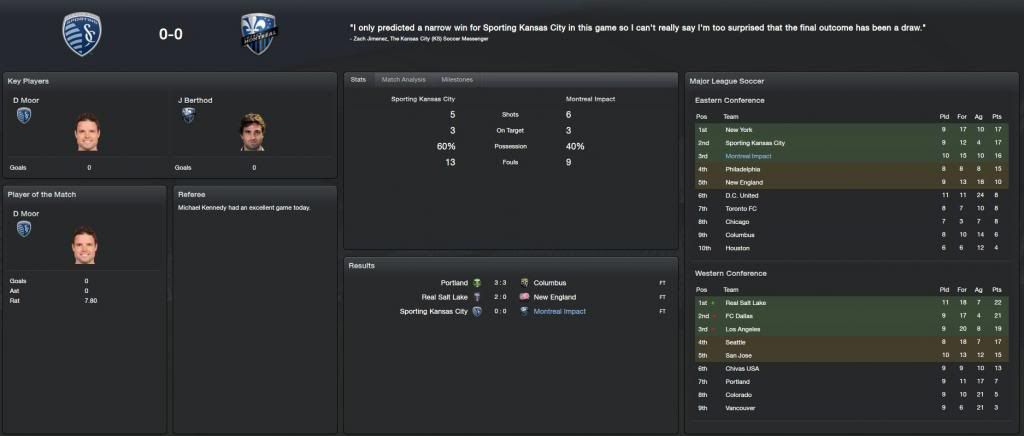Click the Real Salt Lake badge in Results
This screenshot has width=1024, height=436.
[477, 297]
